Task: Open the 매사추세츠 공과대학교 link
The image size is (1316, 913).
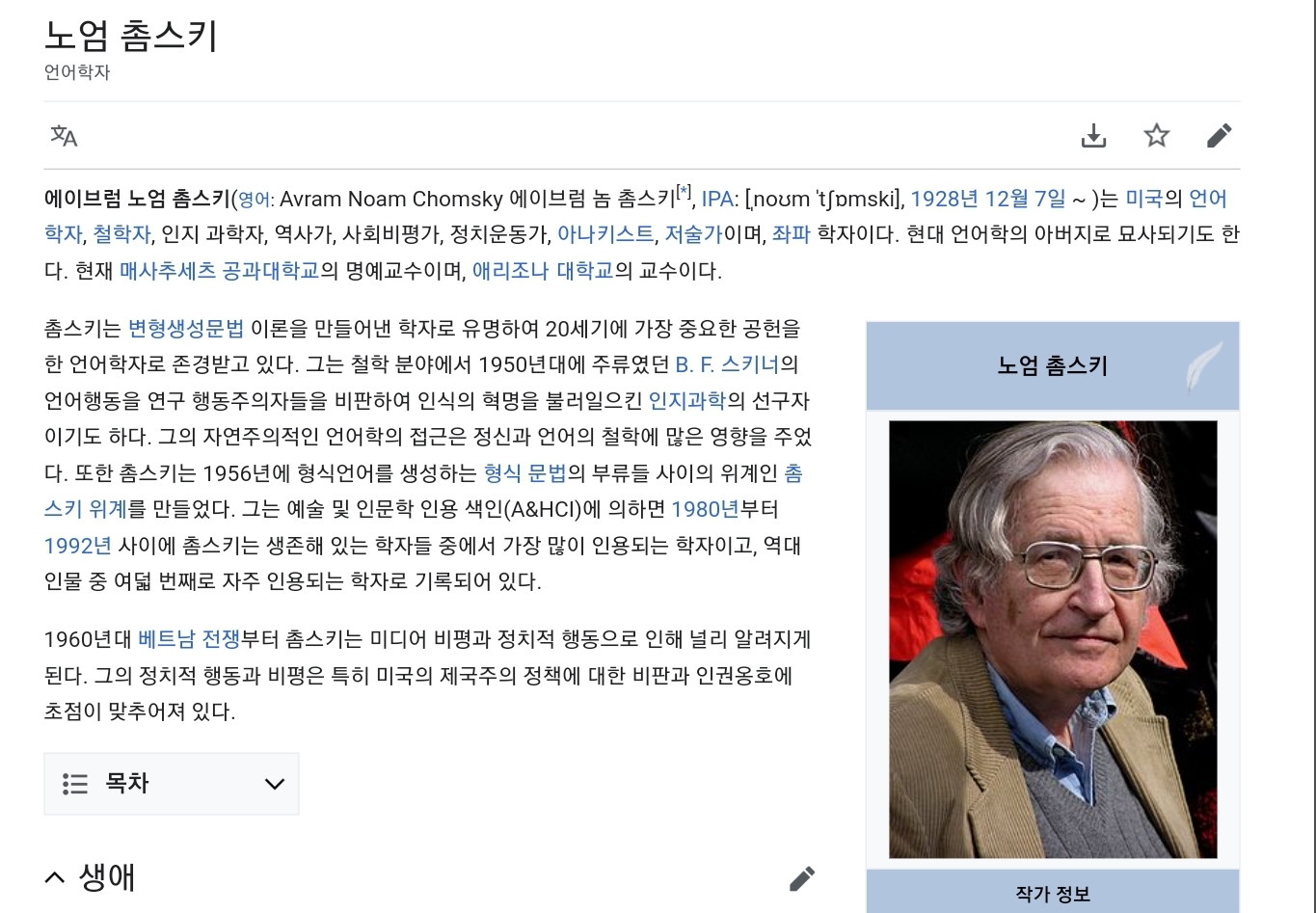Action: (219, 271)
